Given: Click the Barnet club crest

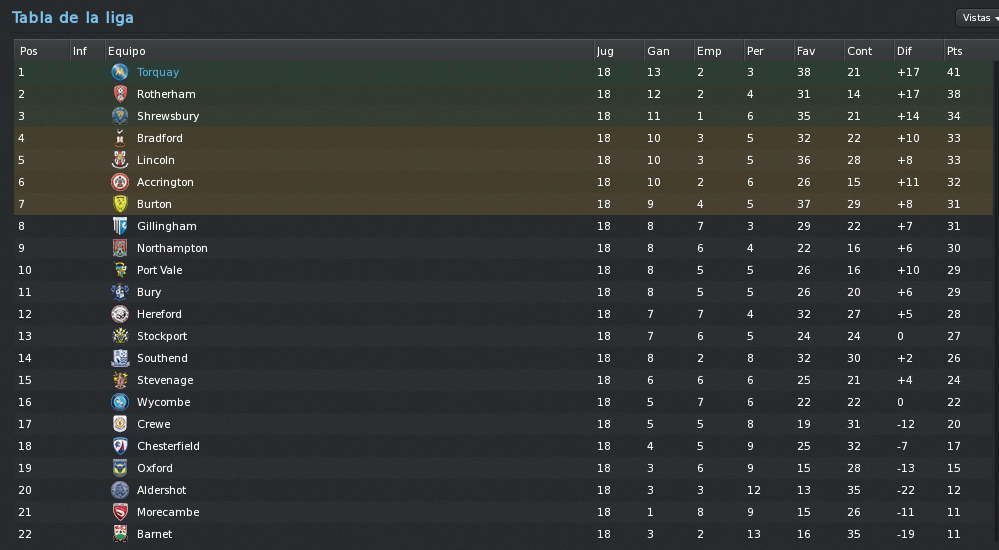Looking at the screenshot, I should (x=120, y=533).
